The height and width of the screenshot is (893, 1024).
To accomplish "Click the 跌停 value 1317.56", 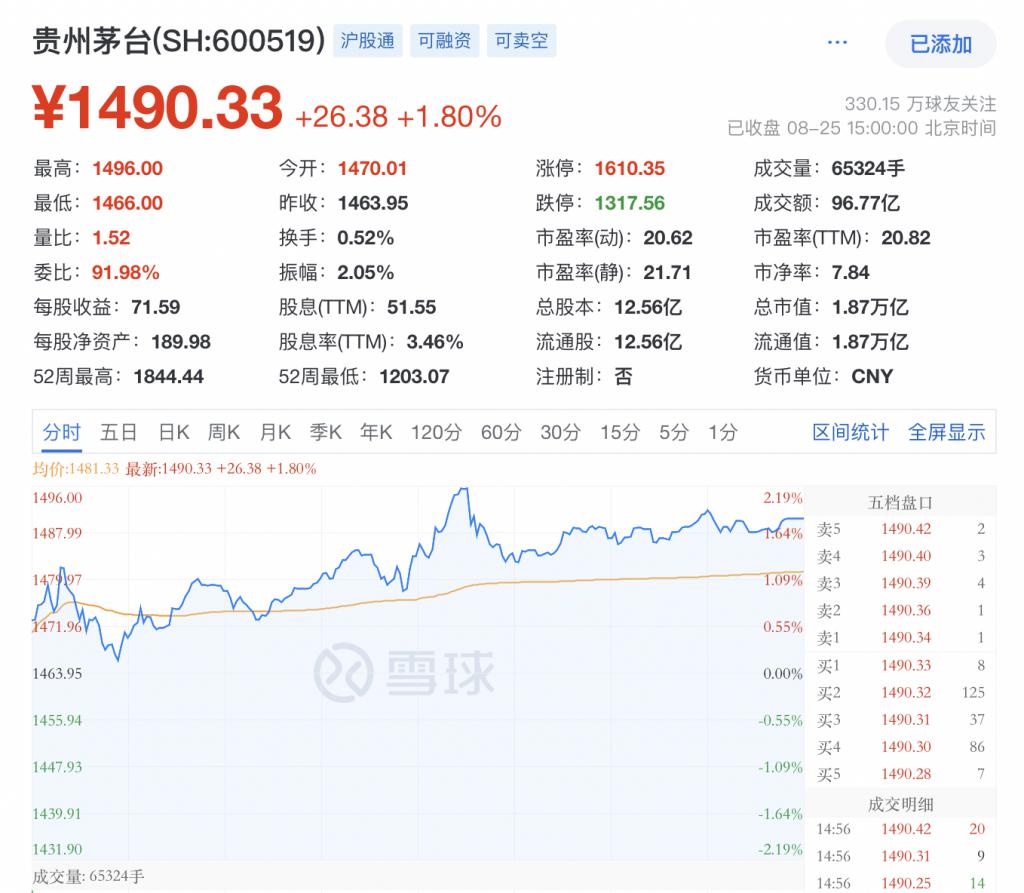I will point(630,203).
